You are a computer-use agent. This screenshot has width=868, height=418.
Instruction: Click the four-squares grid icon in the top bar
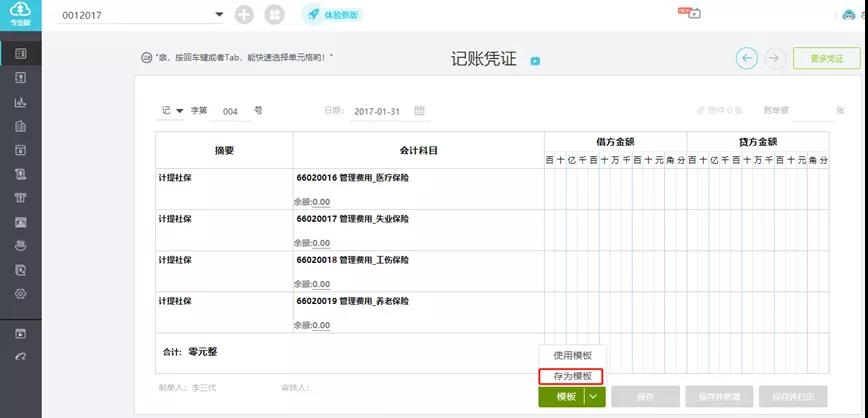click(x=275, y=14)
